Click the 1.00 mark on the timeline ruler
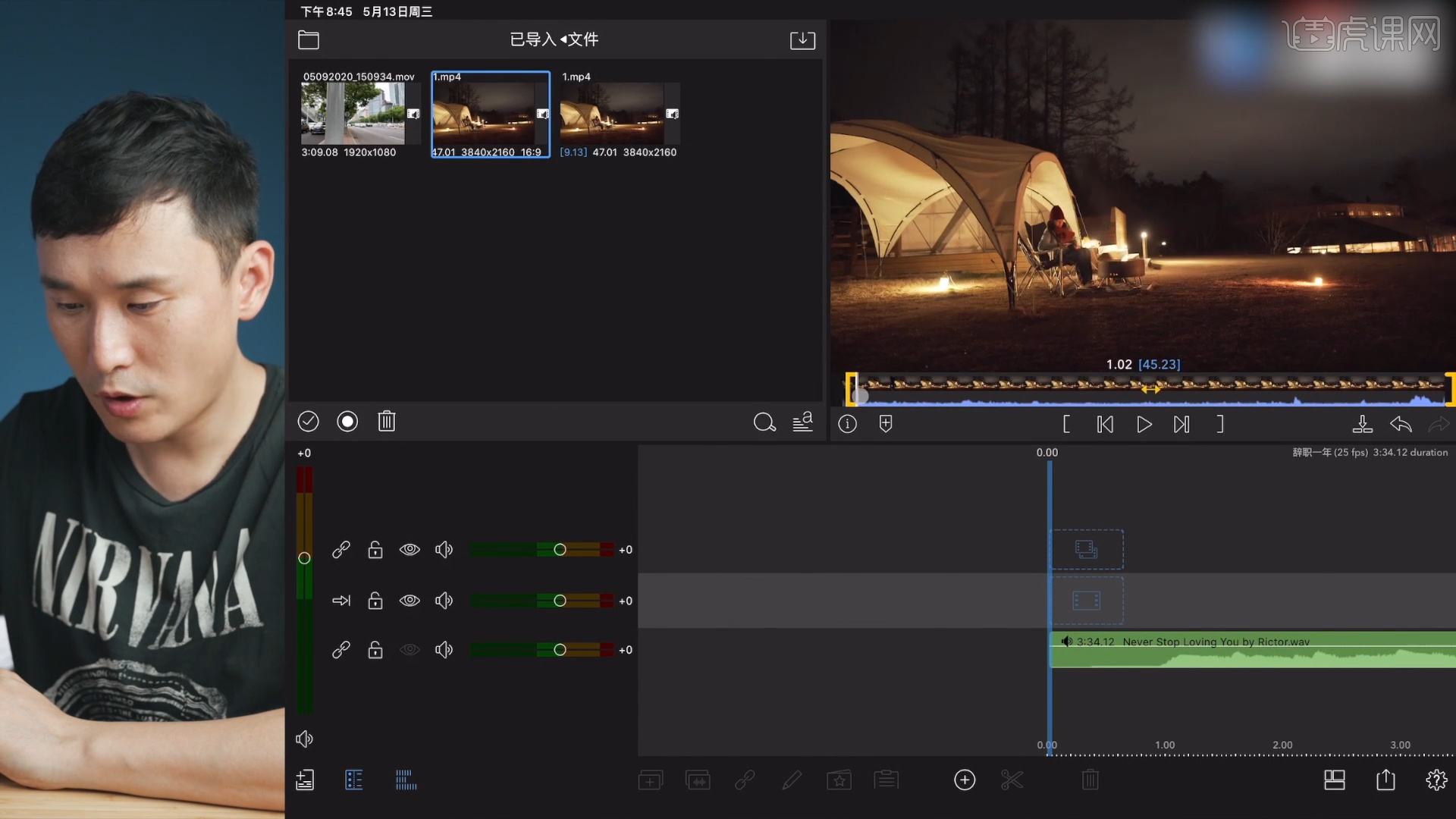This screenshot has height=819, width=1456. [x=1165, y=745]
